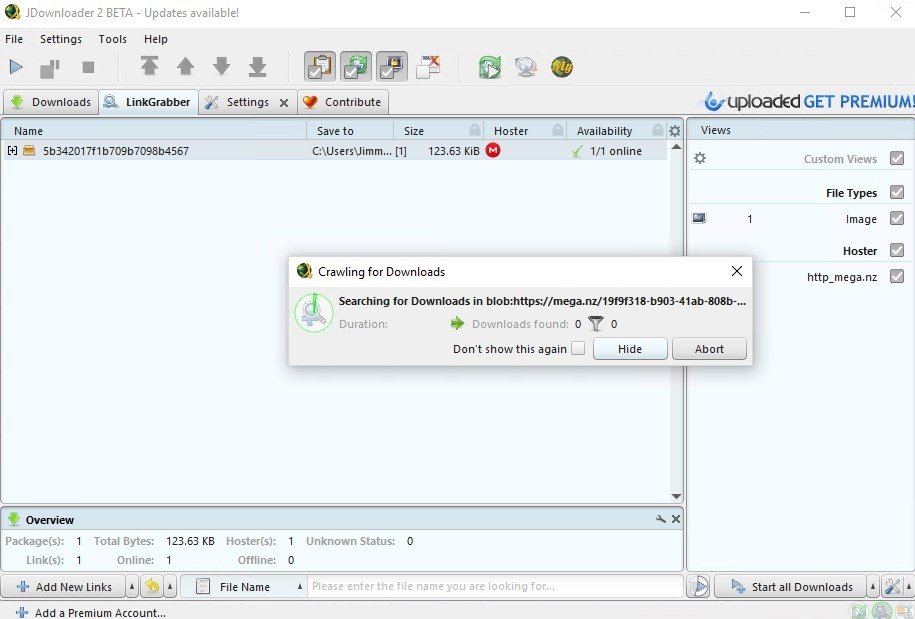Move selection to bottom with bottom-arrow icon
Screen dimensions: 915x619
pyautogui.click(x=257, y=66)
